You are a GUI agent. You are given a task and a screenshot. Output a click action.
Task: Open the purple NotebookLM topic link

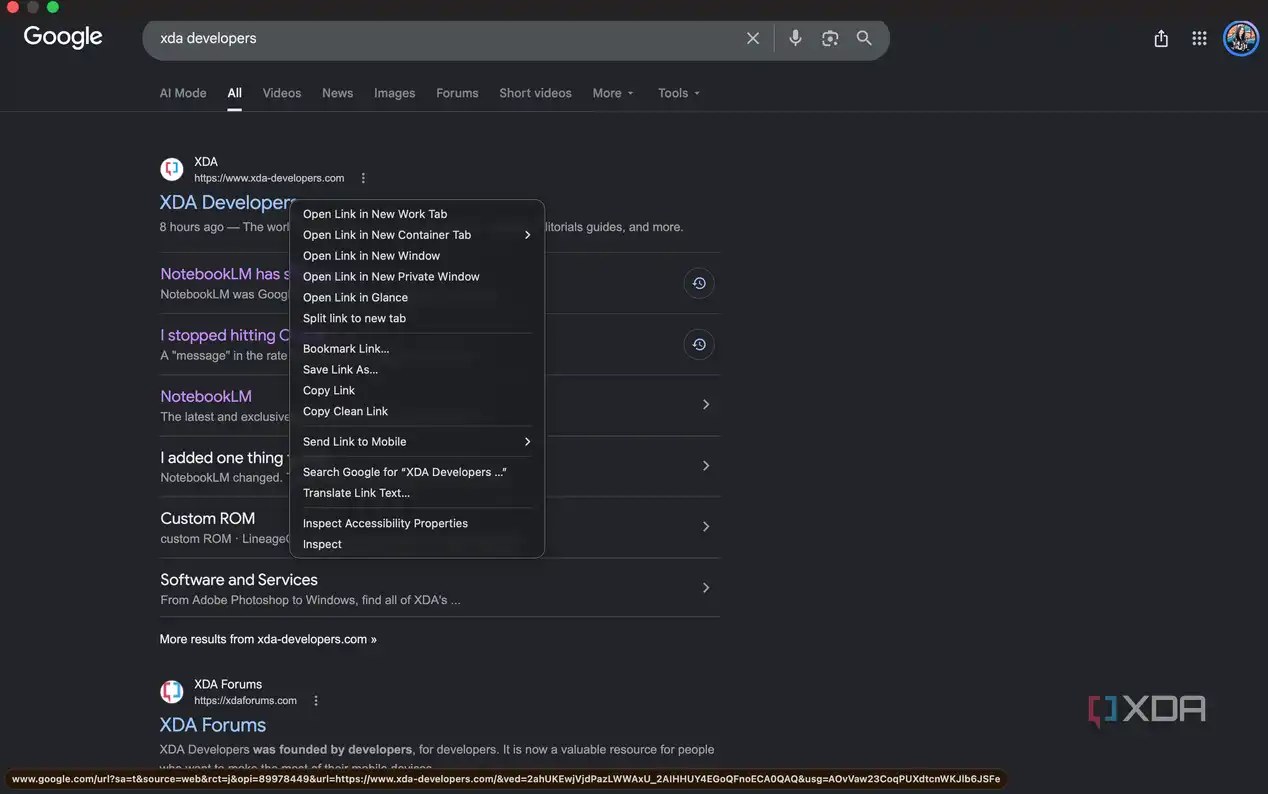pyautogui.click(x=206, y=396)
